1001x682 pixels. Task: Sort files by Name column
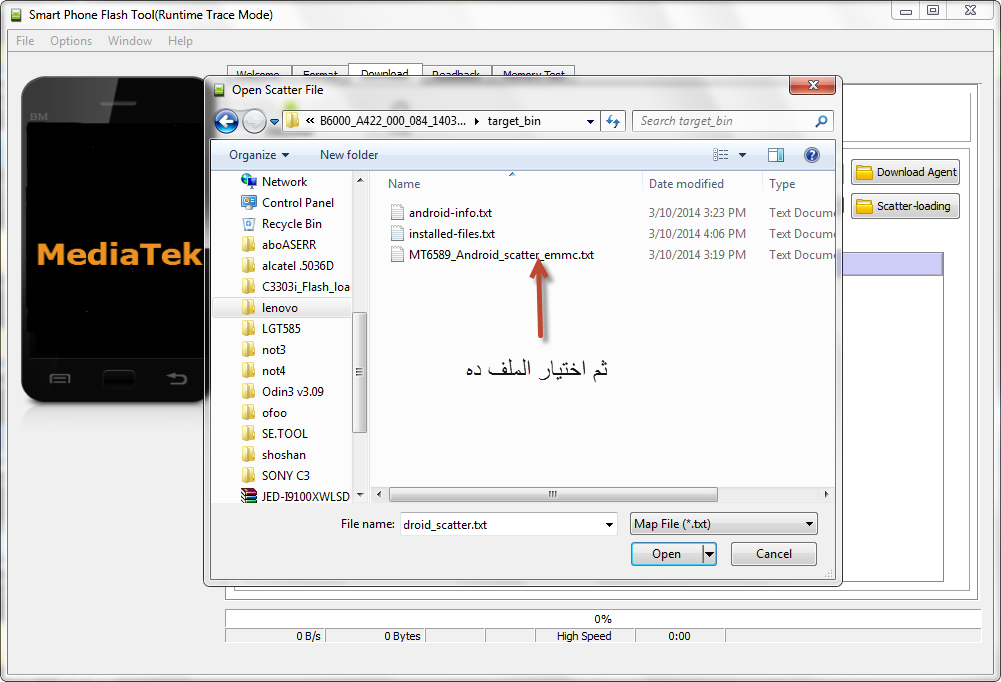tap(404, 184)
